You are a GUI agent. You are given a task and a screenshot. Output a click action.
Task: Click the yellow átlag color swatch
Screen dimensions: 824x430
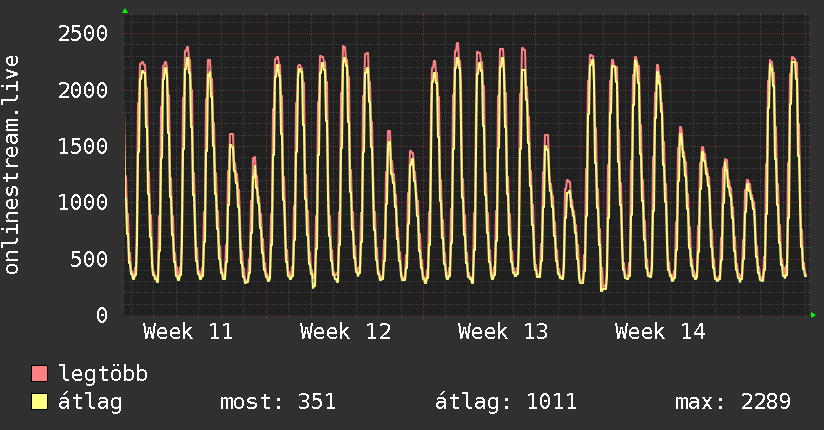(x=39, y=402)
